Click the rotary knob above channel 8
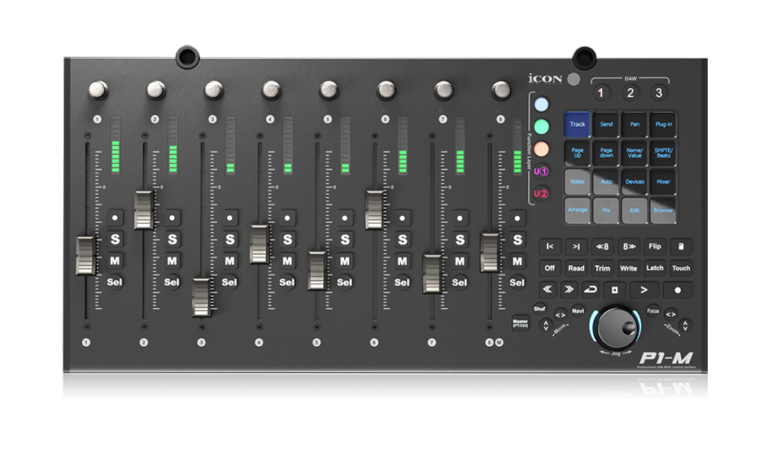Screen dimensions: 768x452 [501, 90]
